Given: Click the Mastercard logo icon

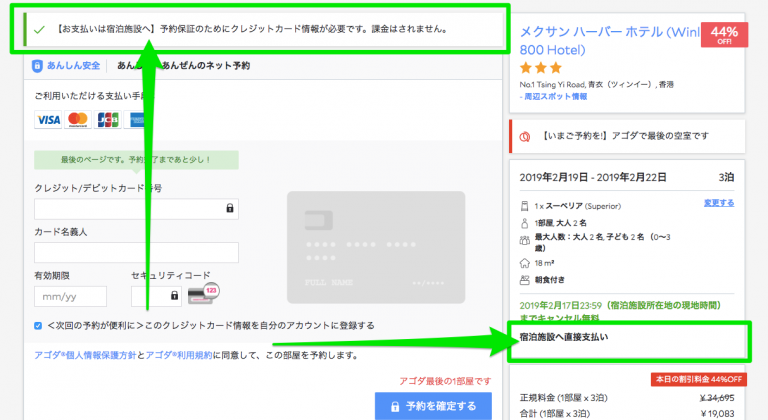Looking at the screenshot, I should click(x=78, y=120).
